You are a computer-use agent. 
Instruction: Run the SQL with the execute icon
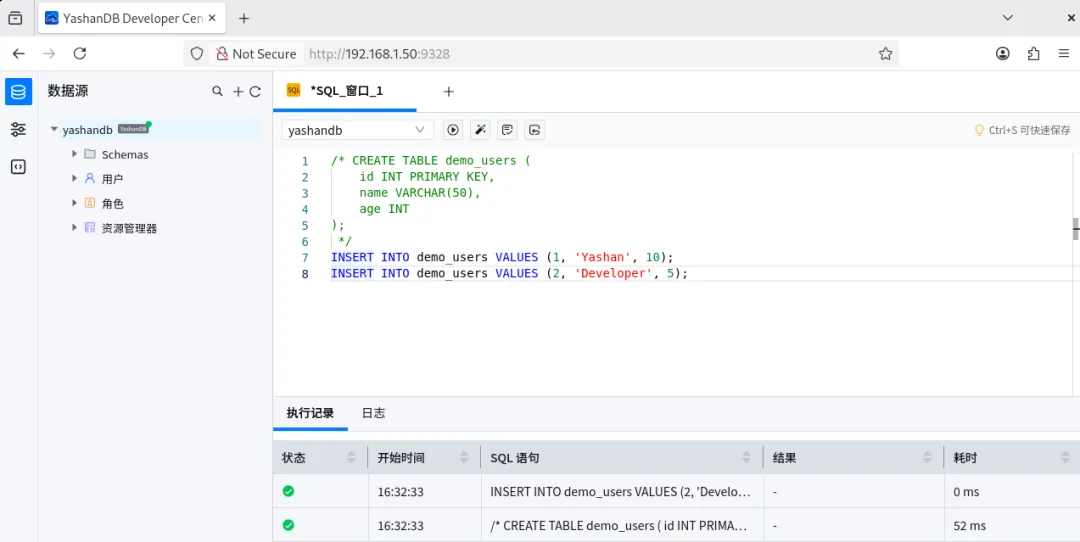(x=453, y=129)
